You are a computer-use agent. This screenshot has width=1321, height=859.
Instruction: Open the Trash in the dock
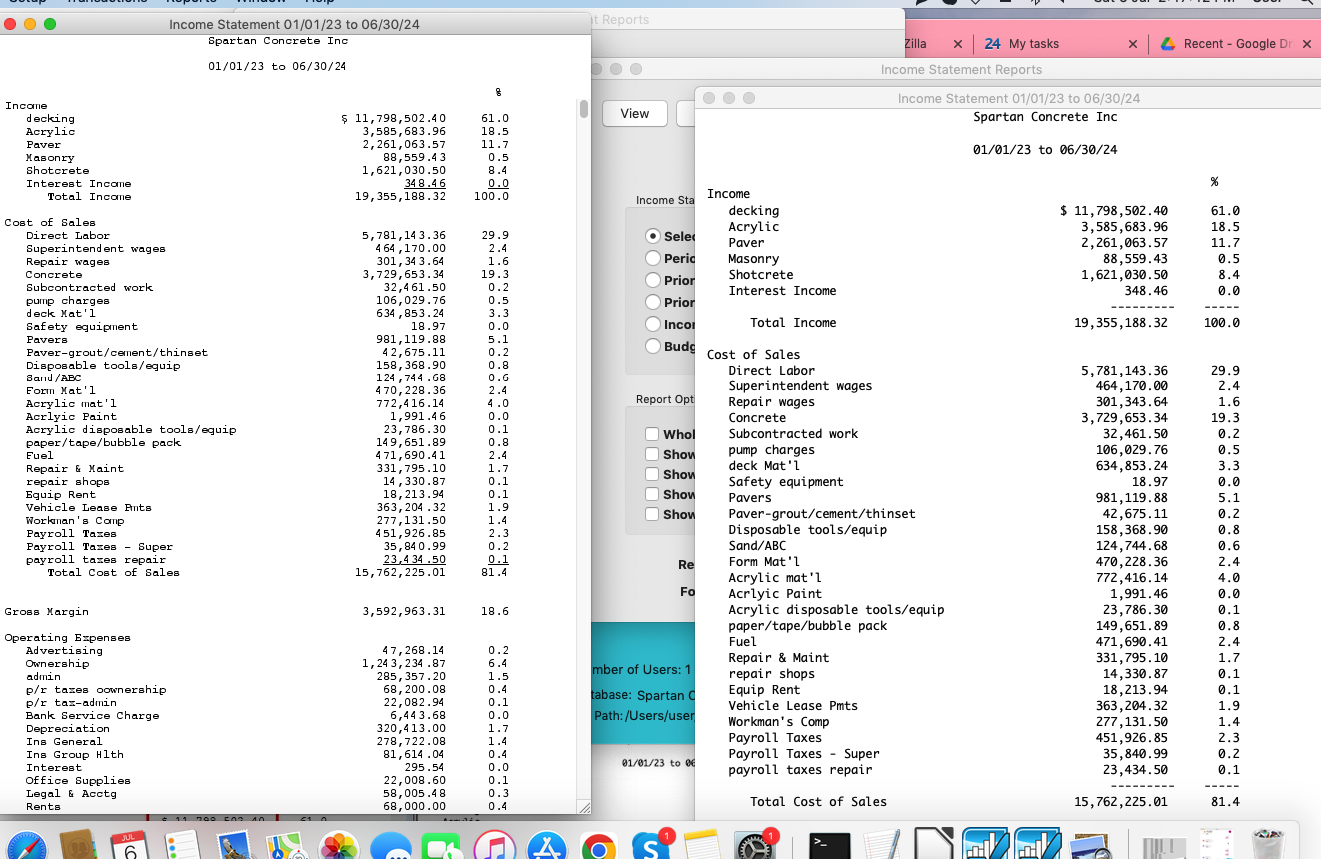point(1268,846)
